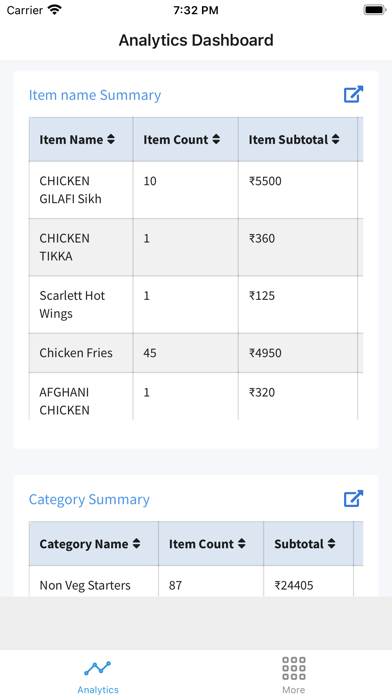Image resolution: width=392 pixels, height=696 pixels.
Task: Switch to the Analytics tab
Action: click(x=98, y=676)
